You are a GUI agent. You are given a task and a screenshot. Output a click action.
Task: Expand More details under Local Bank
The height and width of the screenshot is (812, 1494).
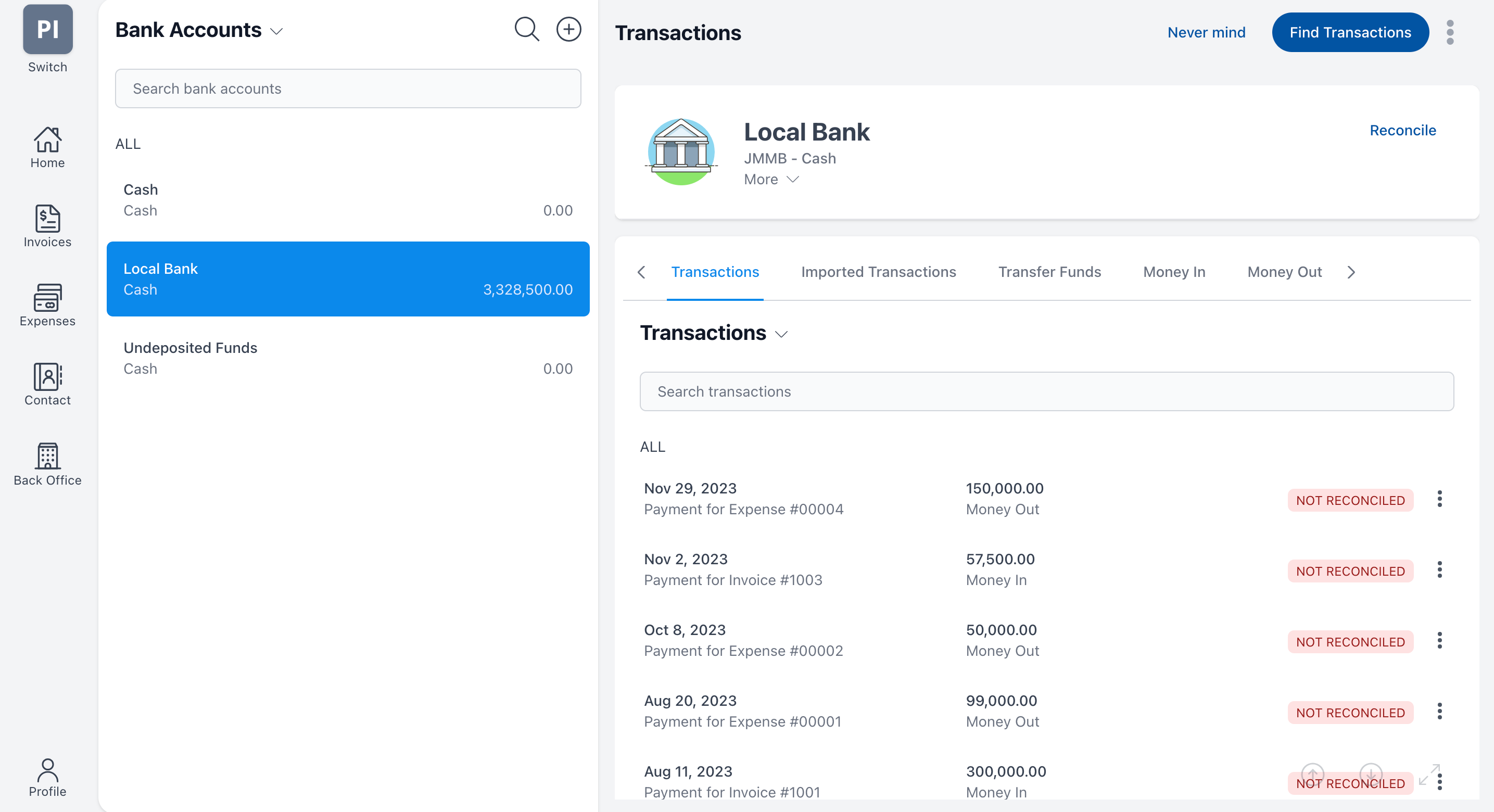click(771, 179)
